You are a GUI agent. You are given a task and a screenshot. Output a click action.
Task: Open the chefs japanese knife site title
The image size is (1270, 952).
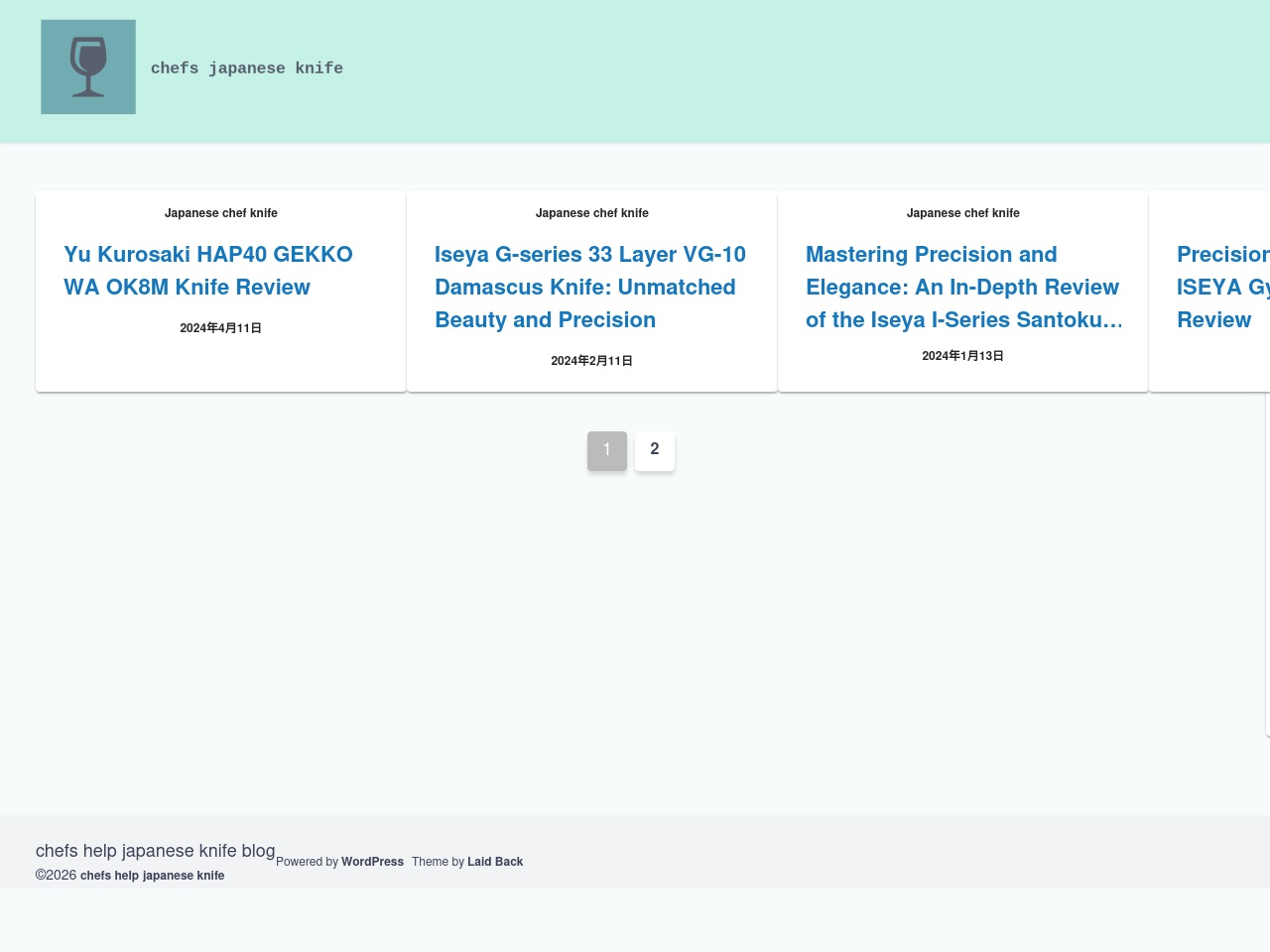(247, 68)
